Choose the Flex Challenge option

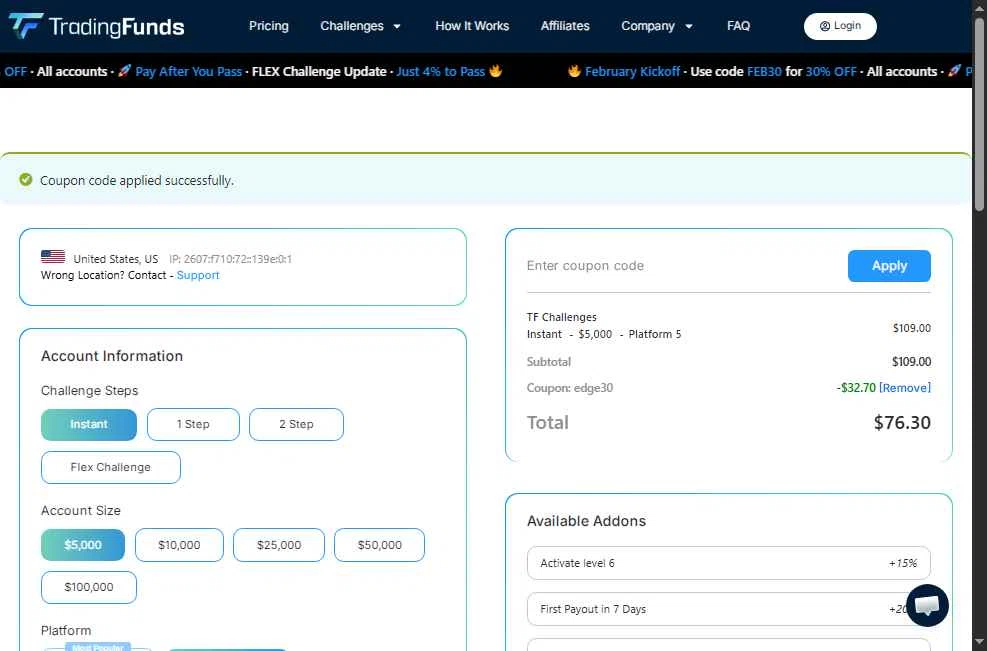tap(111, 467)
